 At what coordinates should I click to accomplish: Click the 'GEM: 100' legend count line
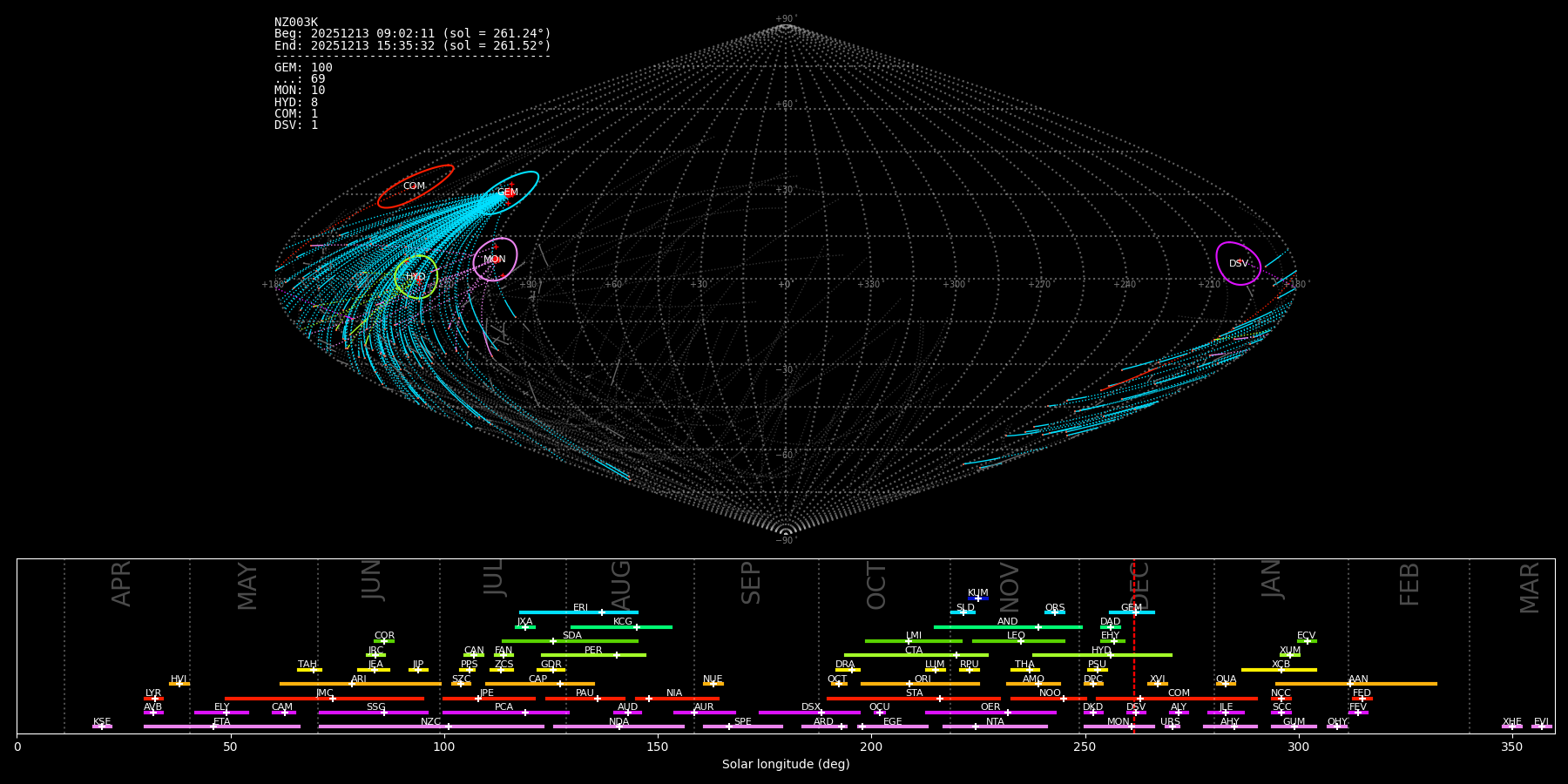point(303,68)
